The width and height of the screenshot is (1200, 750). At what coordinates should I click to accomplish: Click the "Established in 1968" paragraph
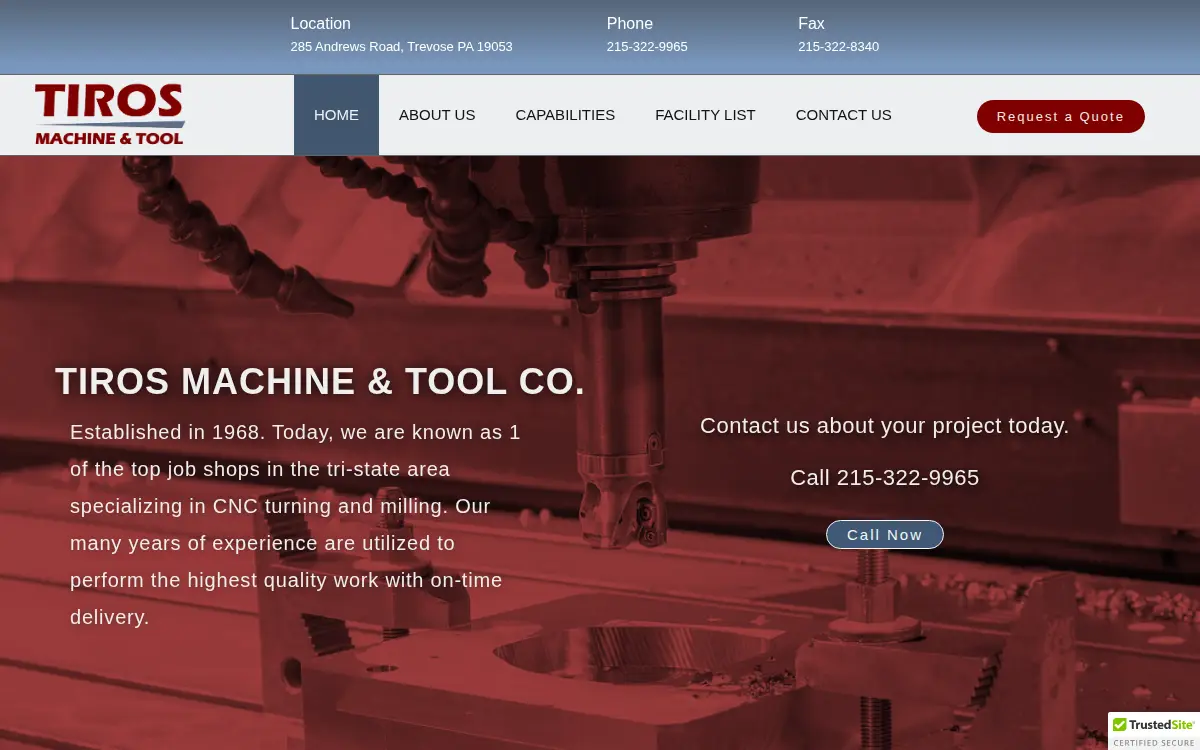[x=295, y=525]
